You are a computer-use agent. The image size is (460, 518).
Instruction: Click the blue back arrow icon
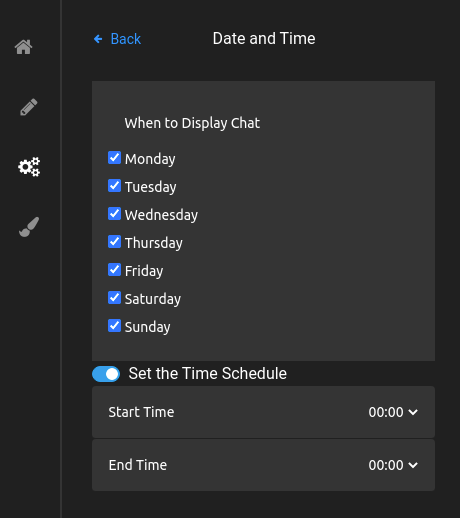(98, 39)
